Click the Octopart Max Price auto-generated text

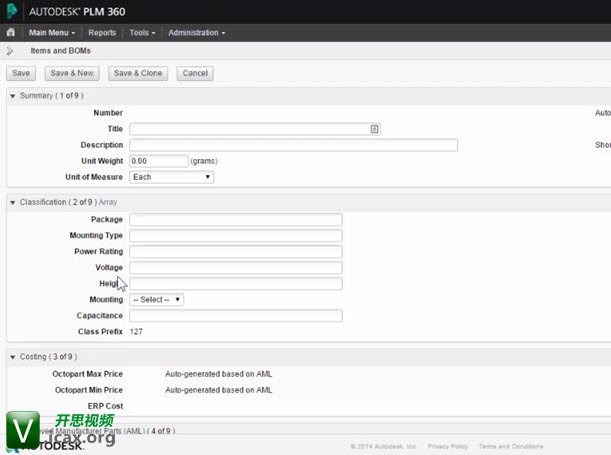(219, 374)
